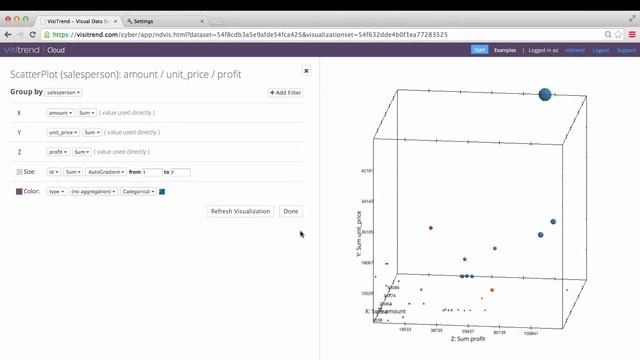This screenshot has height=360, width=640.
Task: Open a new browser tab
Action: [x=217, y=21]
